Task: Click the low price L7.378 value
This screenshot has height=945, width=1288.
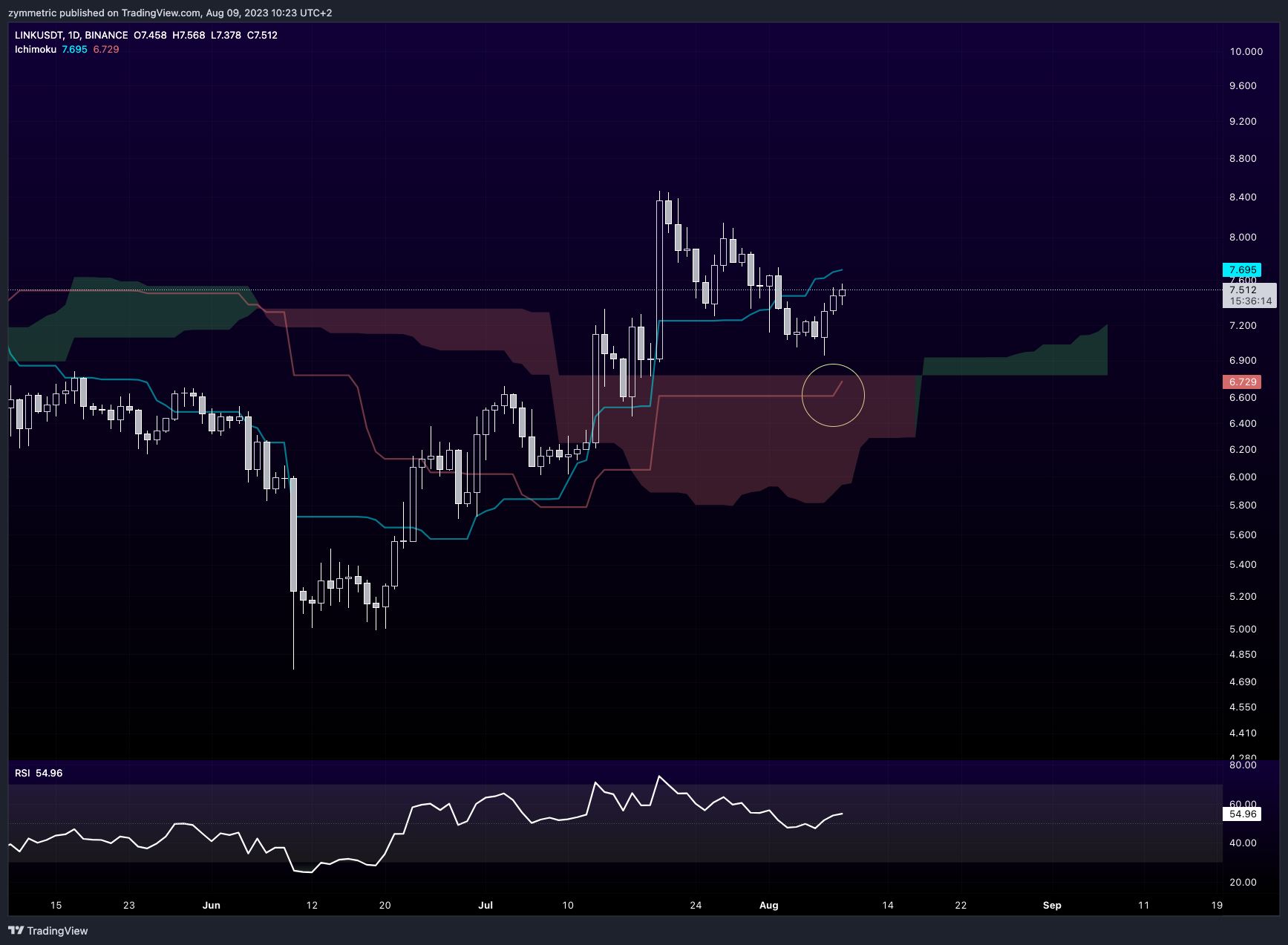Action: point(226,35)
